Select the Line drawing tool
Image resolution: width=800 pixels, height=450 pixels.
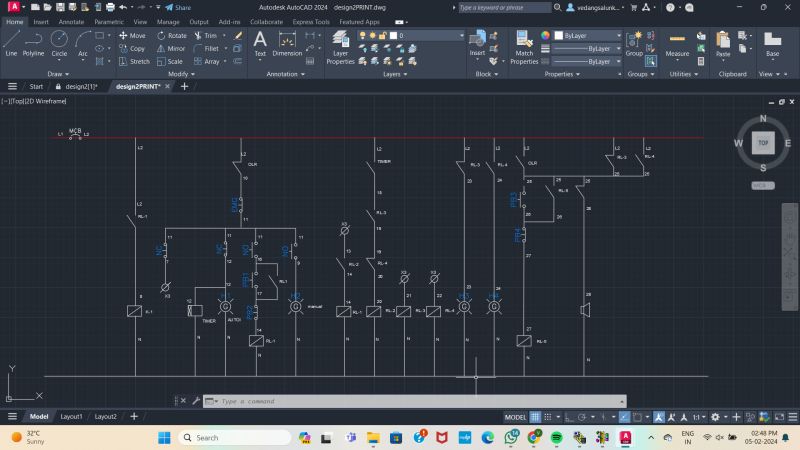click(11, 43)
